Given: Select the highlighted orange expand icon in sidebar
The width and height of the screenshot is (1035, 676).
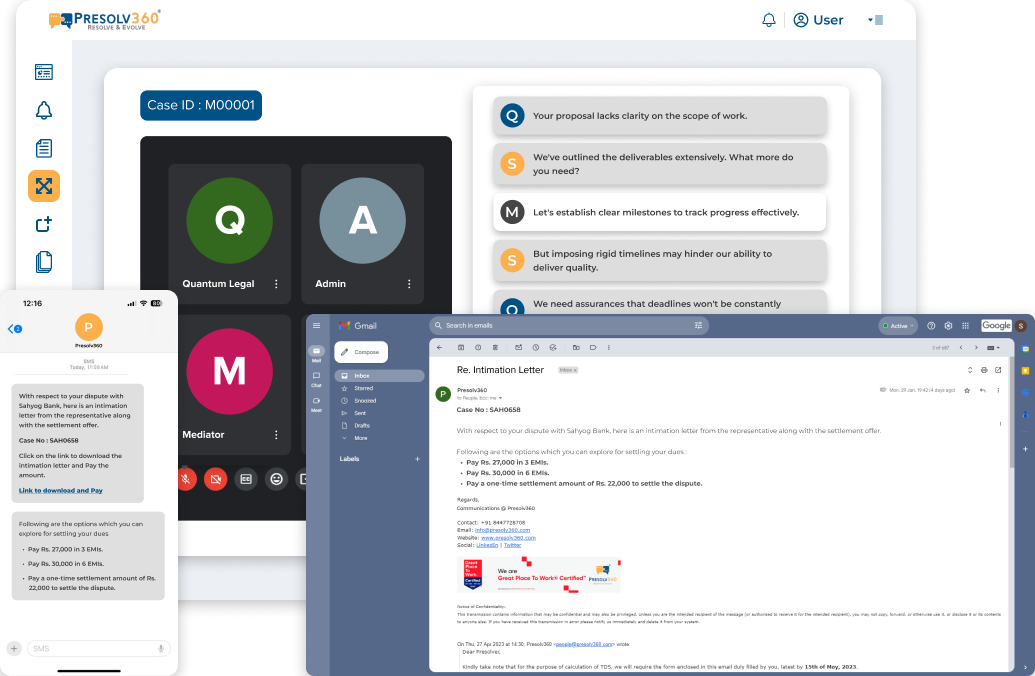Looking at the screenshot, I should tap(44, 186).
